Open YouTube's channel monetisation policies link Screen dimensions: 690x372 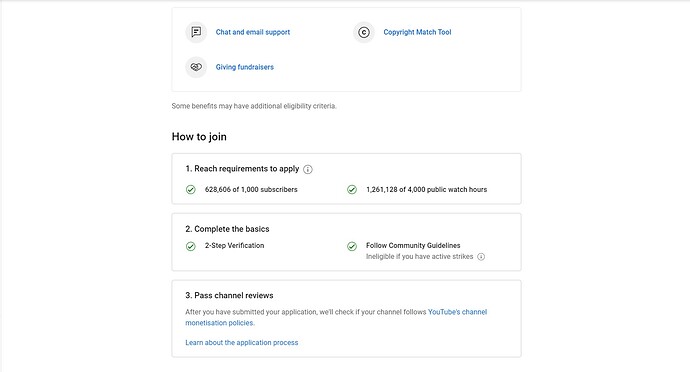pos(336,317)
